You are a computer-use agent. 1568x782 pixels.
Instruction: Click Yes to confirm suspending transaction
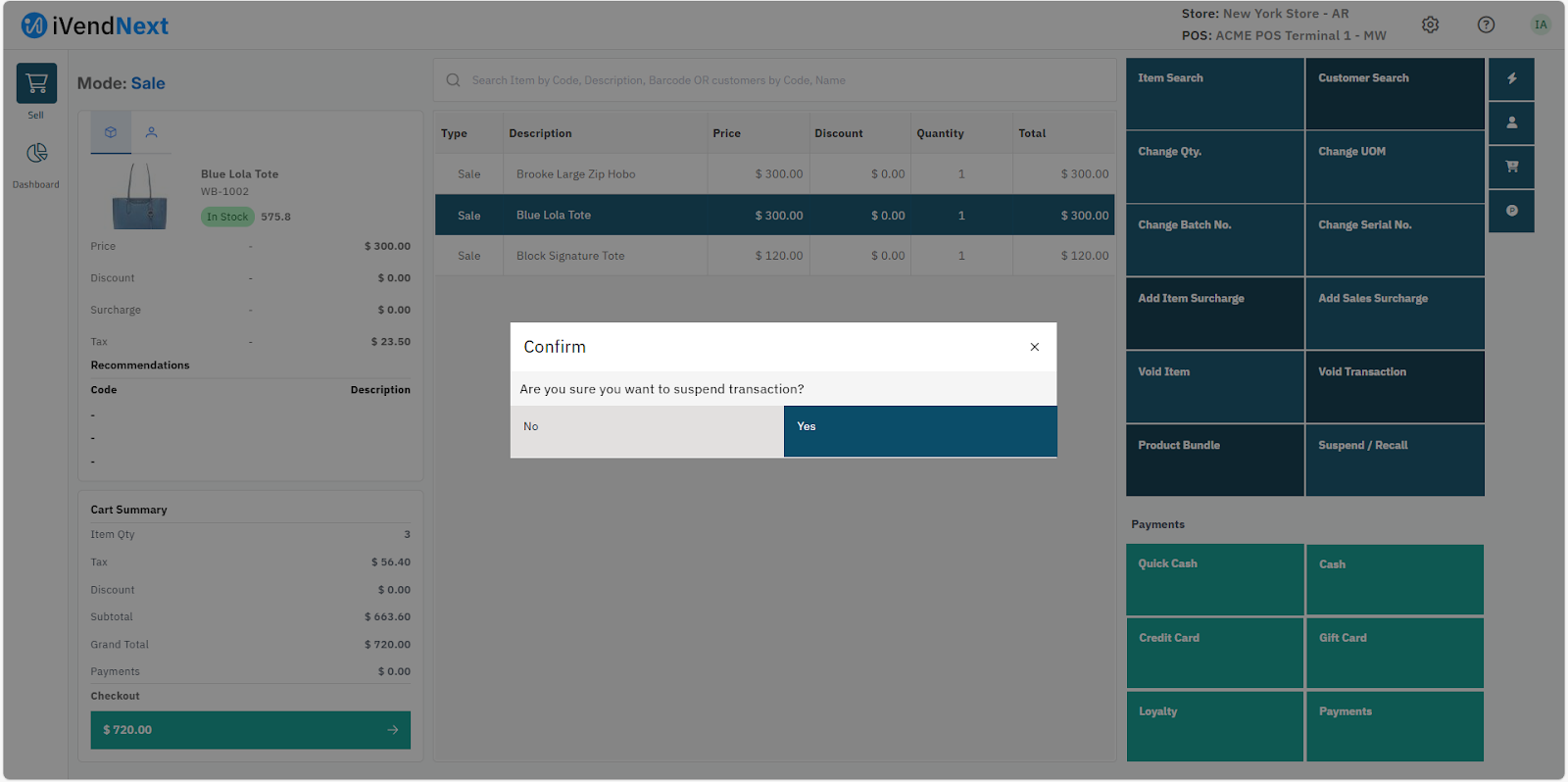coord(919,431)
